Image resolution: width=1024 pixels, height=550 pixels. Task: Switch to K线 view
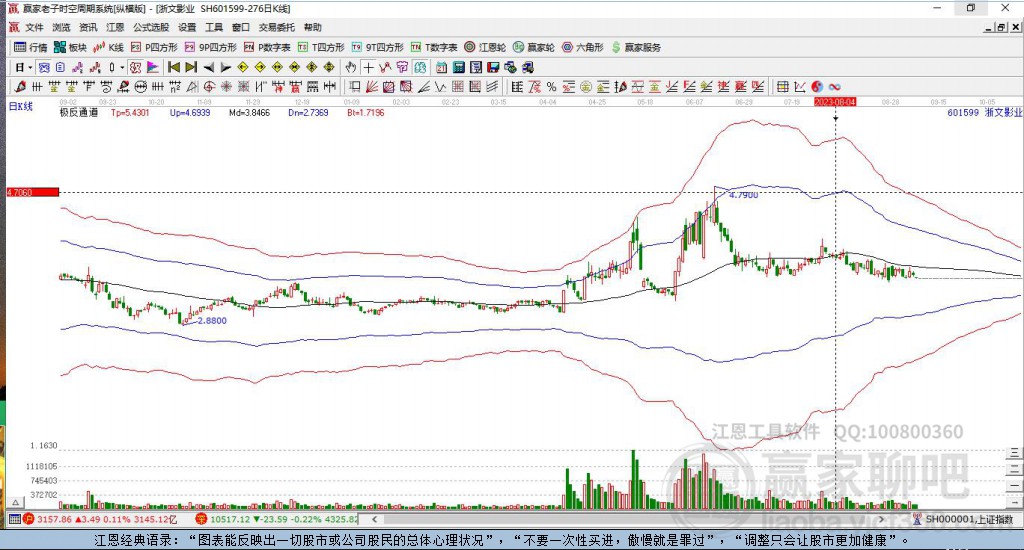point(108,47)
